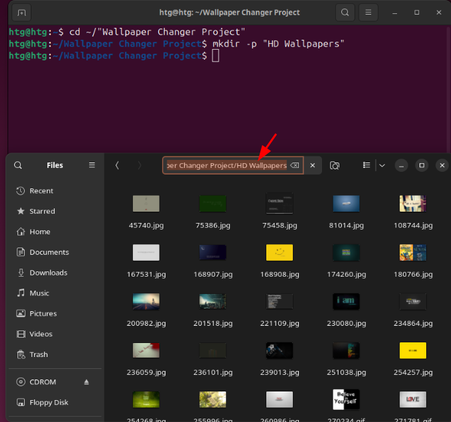Go back in Files navigation

coord(117,165)
